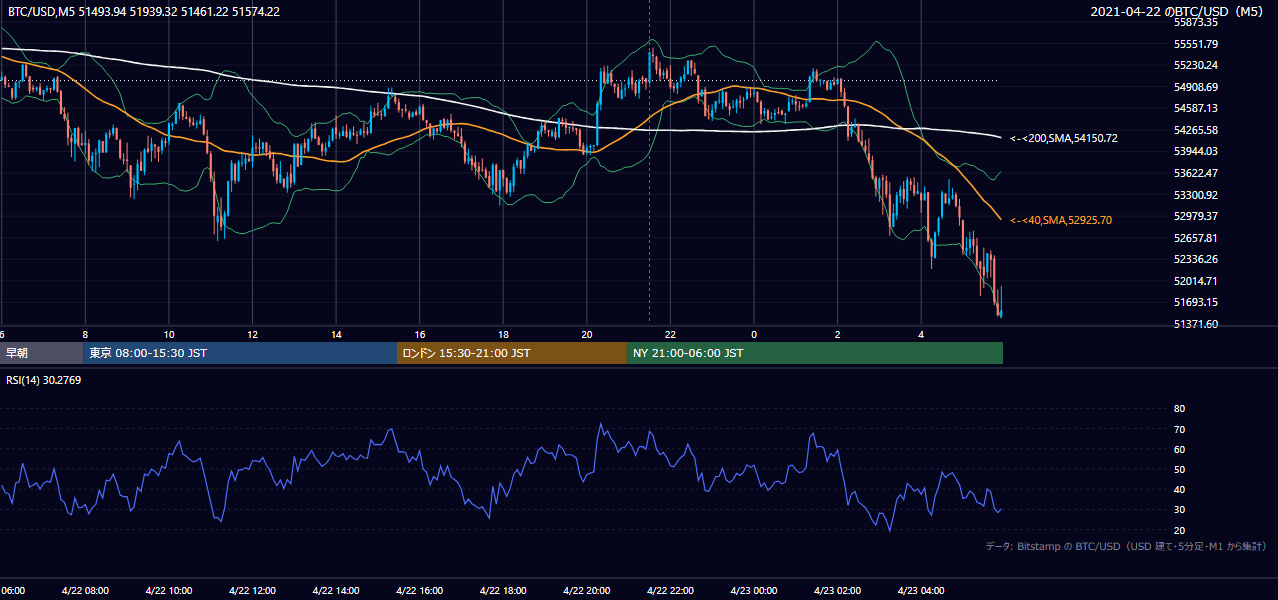Click hour label 14 under price chart

[x=336, y=334]
